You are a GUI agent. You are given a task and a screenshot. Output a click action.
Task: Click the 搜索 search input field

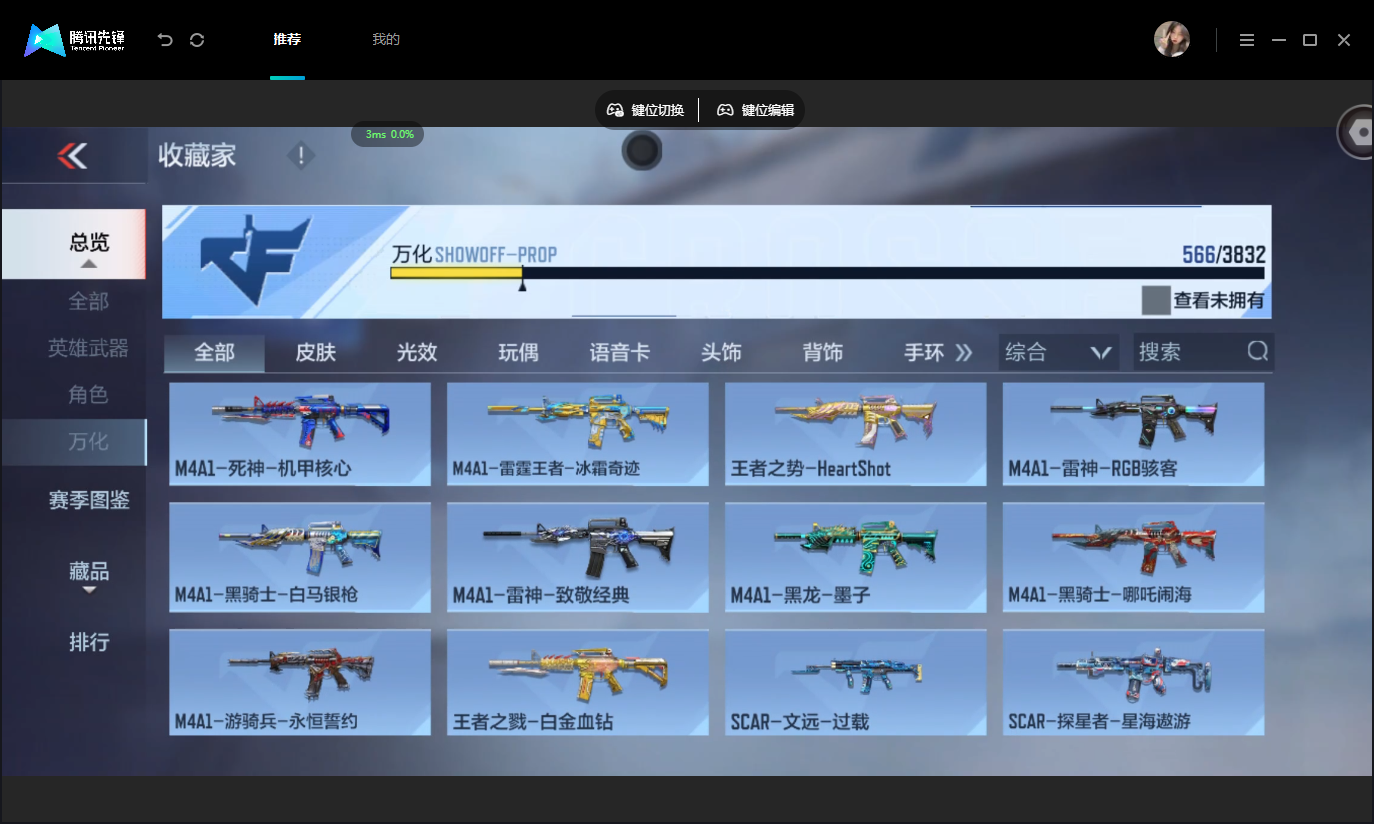pos(1204,352)
